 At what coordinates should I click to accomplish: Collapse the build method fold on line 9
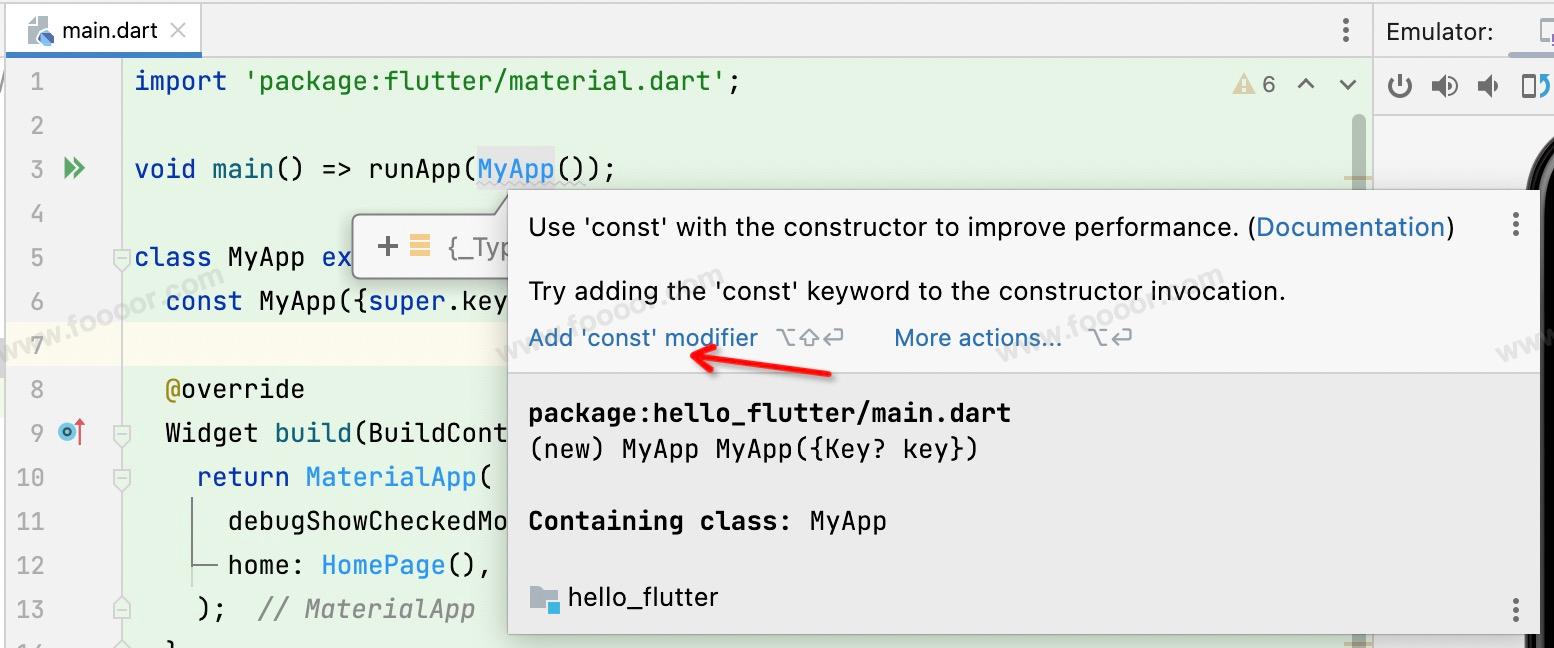(121, 434)
